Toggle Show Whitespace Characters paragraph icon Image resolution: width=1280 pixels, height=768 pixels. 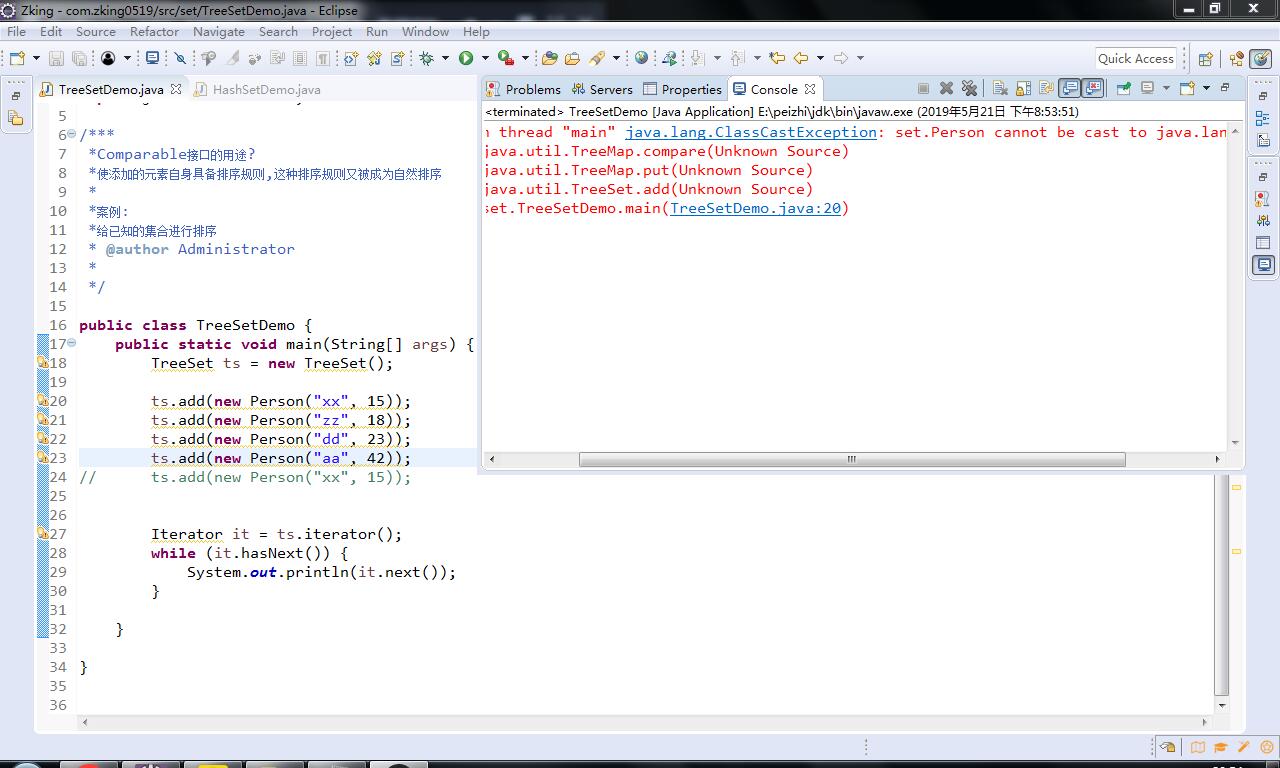click(323, 58)
